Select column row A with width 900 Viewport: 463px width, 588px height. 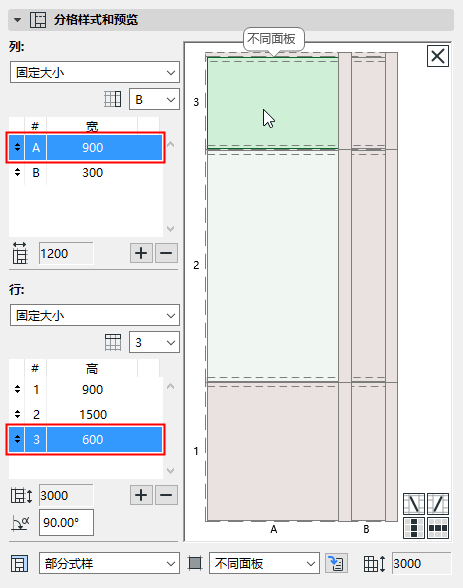pos(85,147)
